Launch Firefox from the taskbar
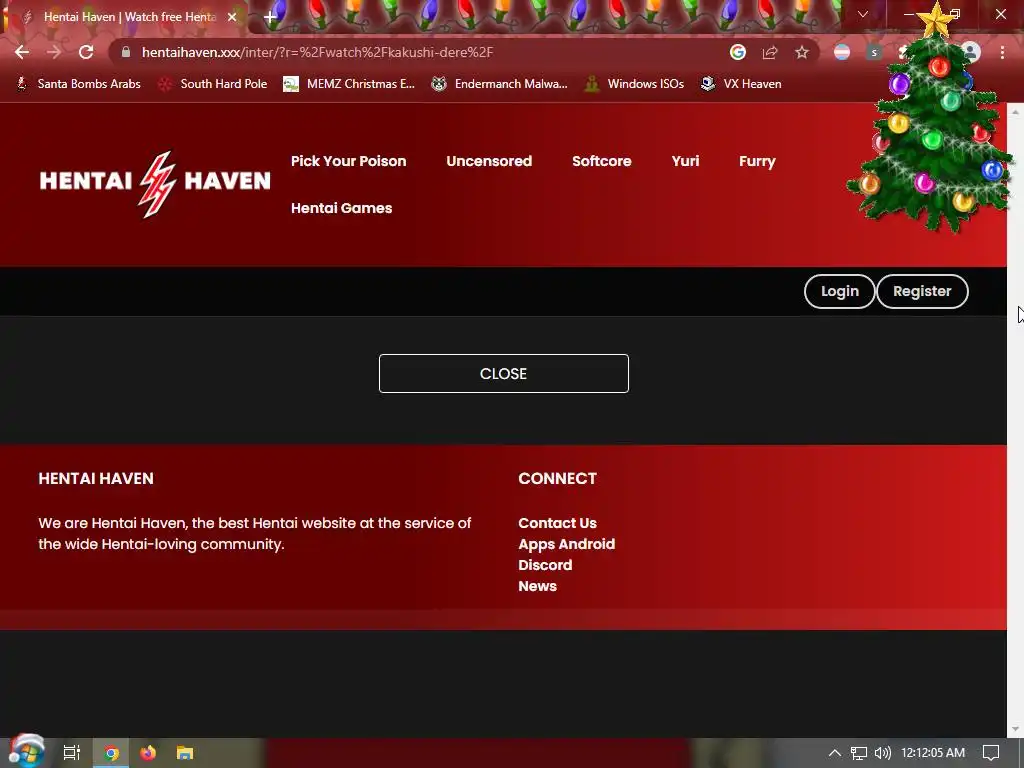Screen dimensions: 1024x768 click(x=148, y=753)
